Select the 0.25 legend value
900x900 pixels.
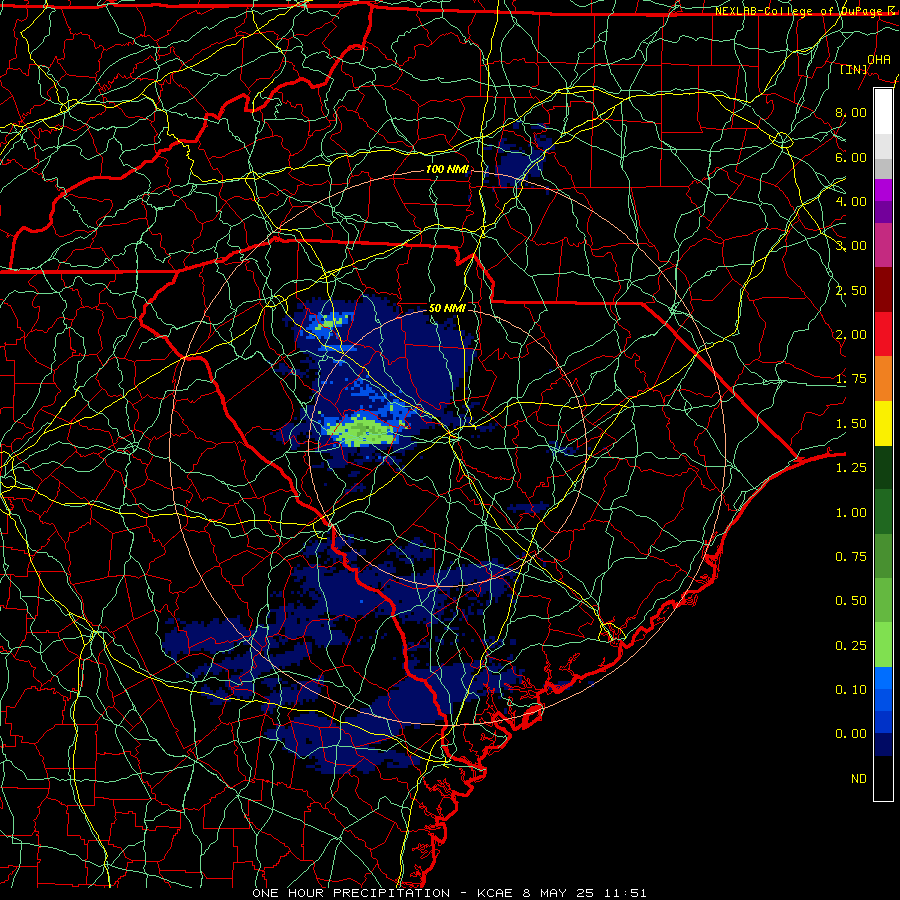pos(851,646)
